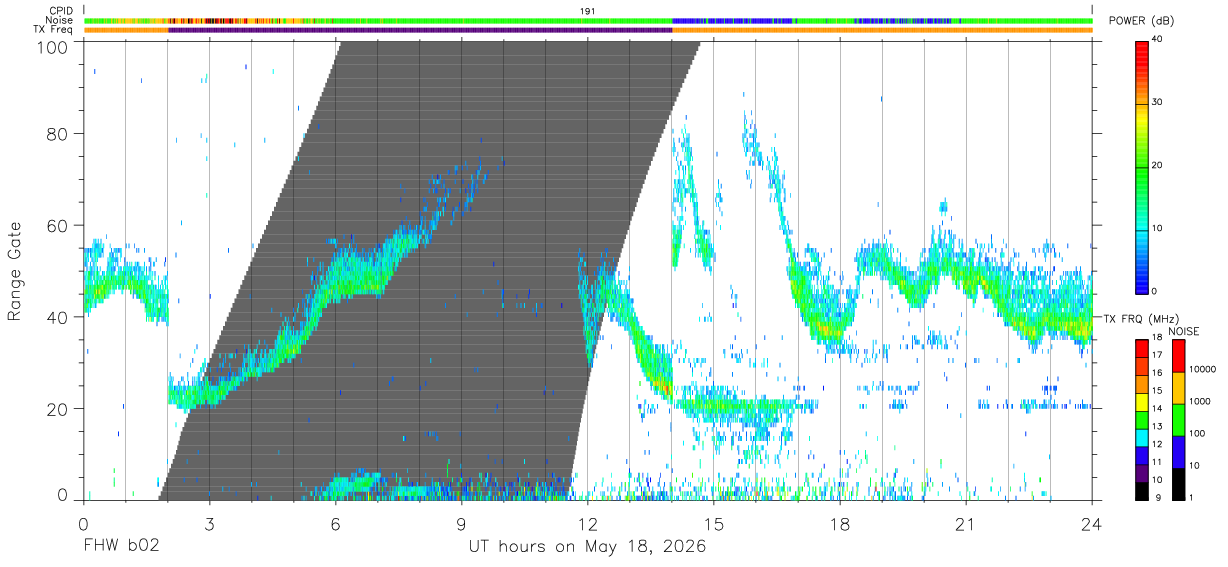Click the 'FHW b02' radar beam label
1228x567 pixels.
click(x=121, y=547)
